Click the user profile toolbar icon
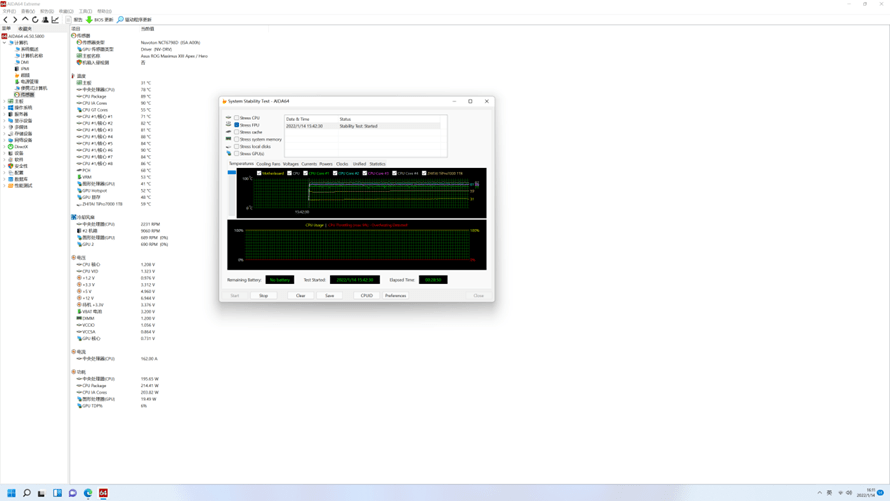This screenshot has width=890, height=501. [x=45, y=19]
